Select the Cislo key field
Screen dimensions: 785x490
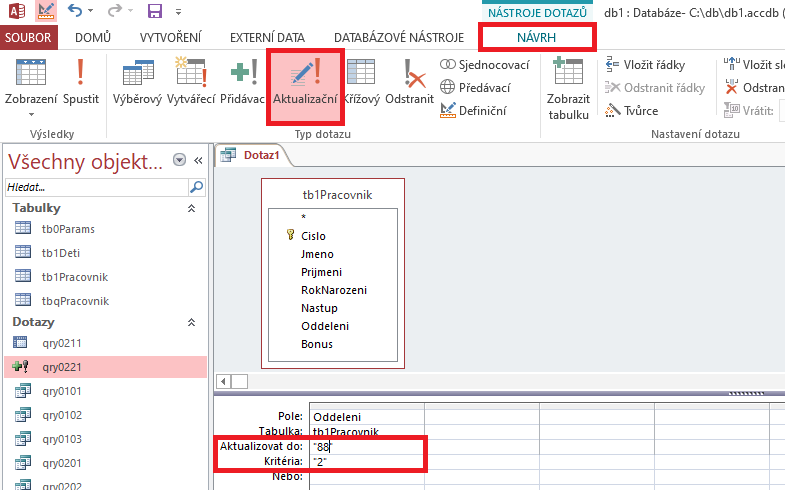pos(313,236)
